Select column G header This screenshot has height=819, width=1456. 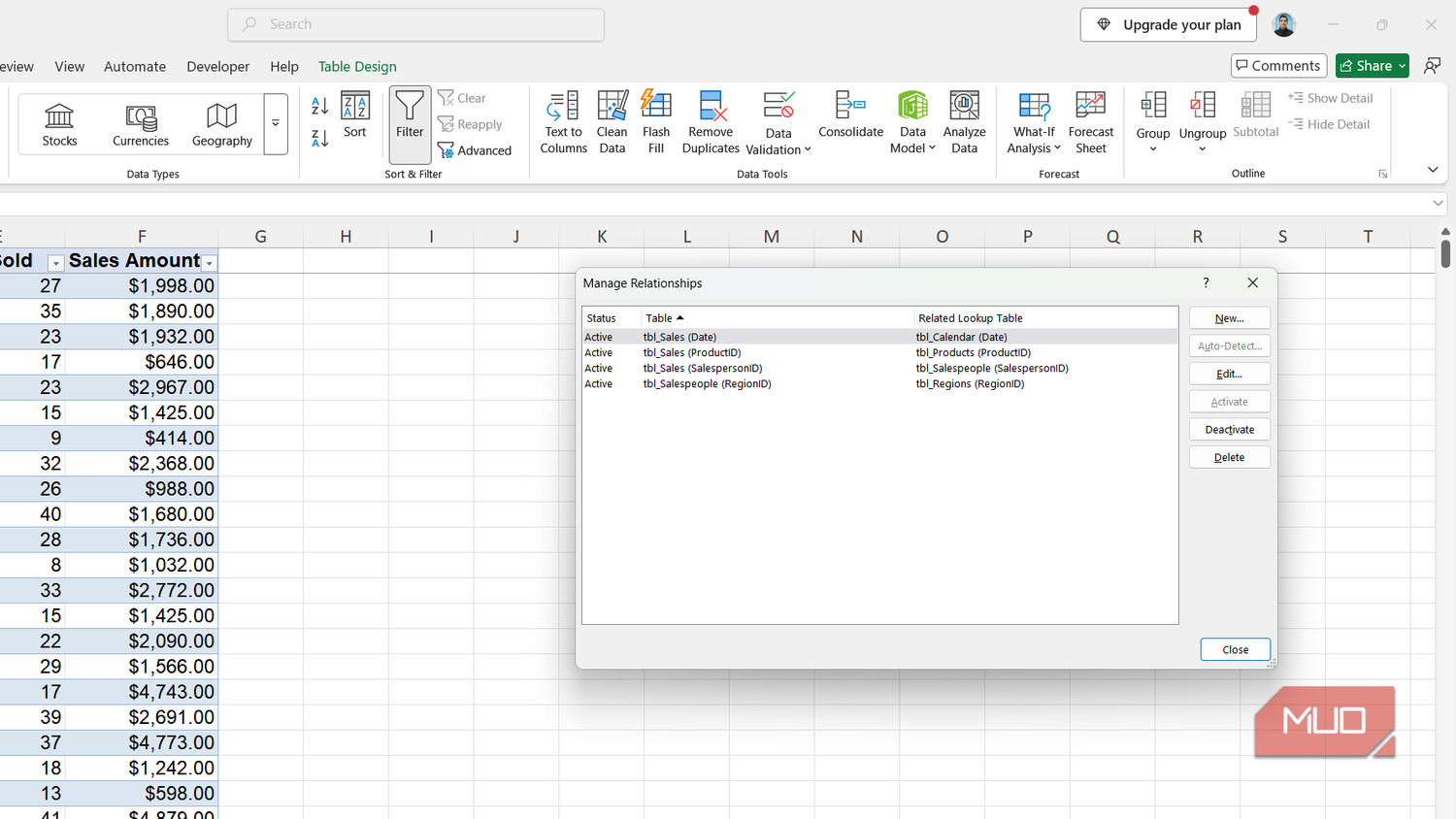[260, 236]
